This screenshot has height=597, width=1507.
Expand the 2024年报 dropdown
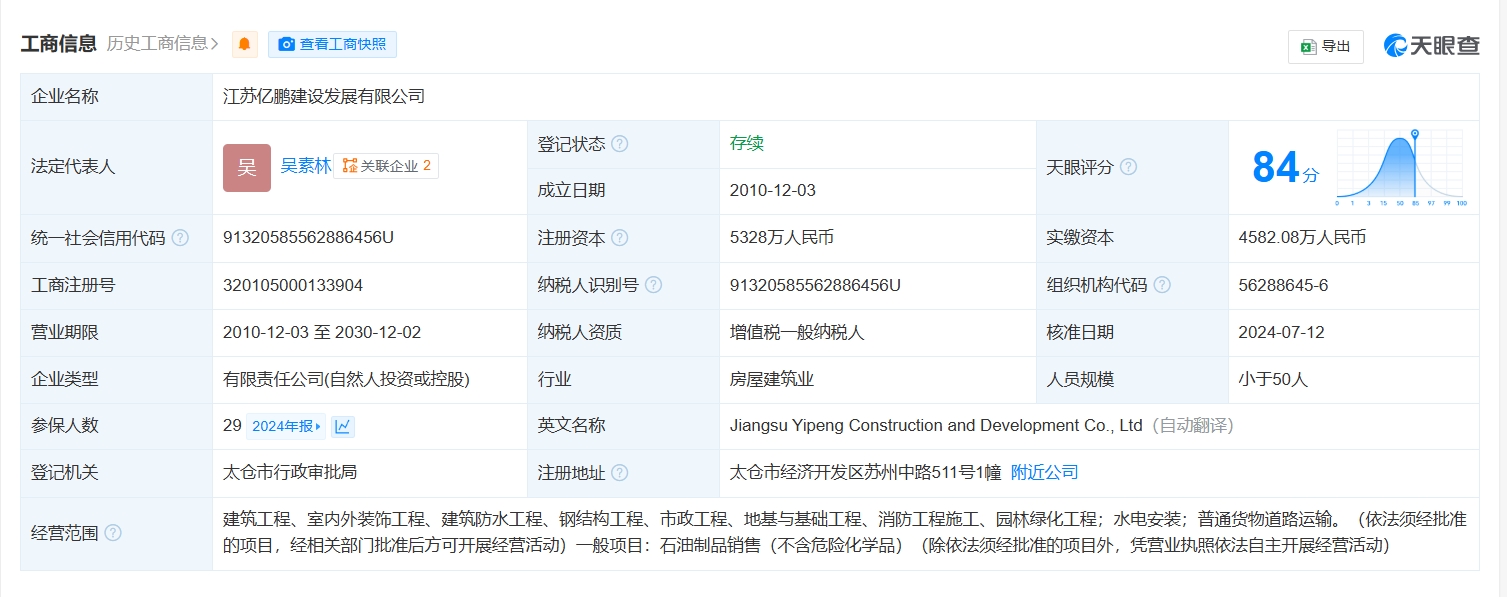click(286, 427)
